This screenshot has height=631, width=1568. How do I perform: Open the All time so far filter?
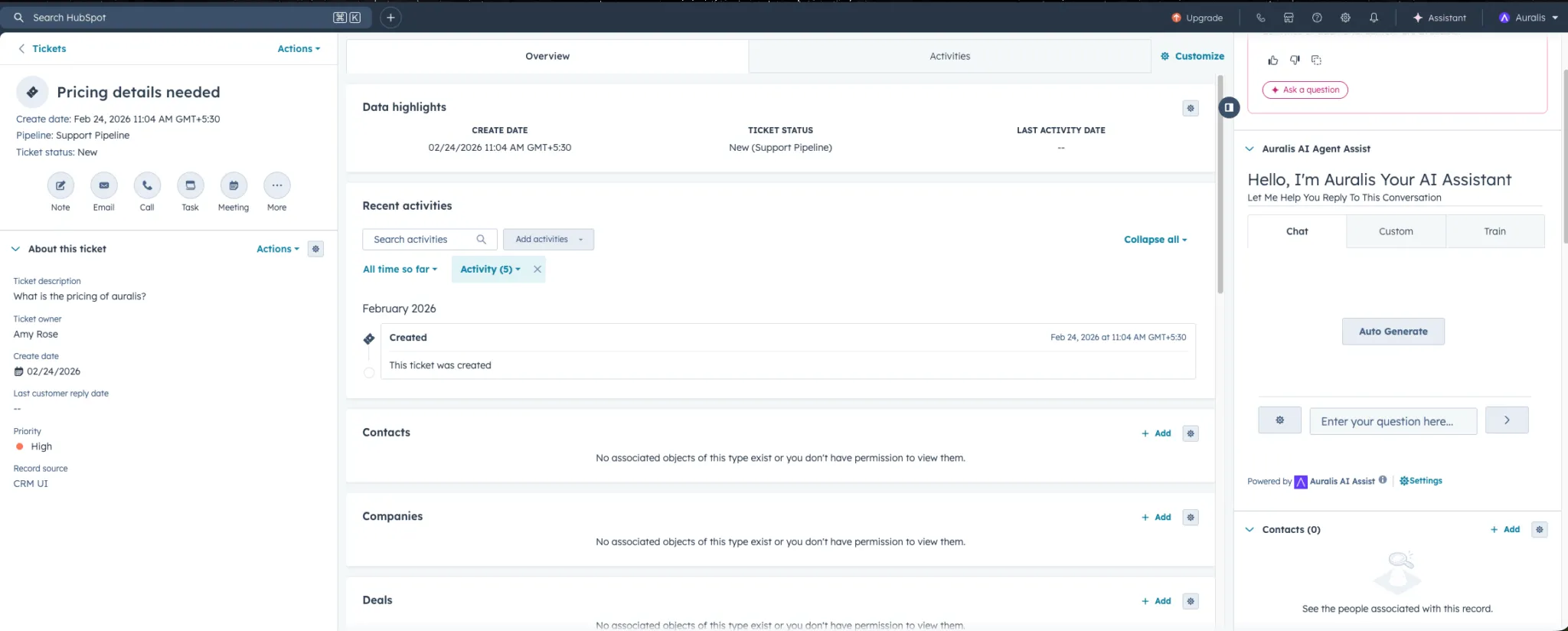(x=400, y=269)
